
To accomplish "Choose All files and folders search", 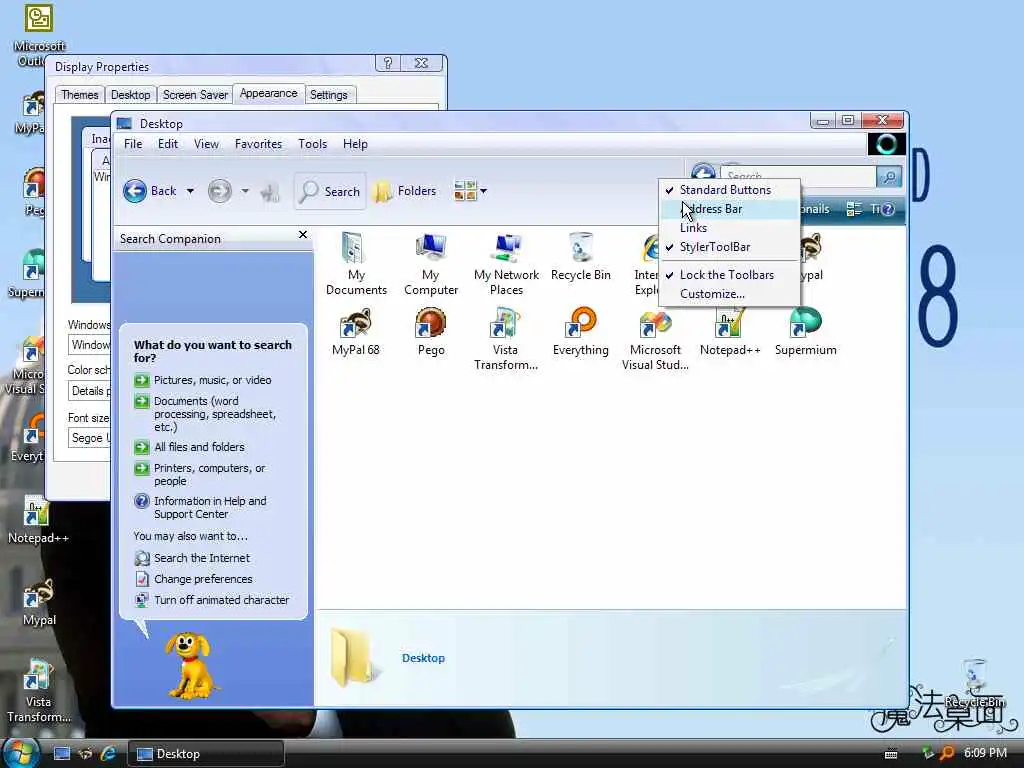I will (x=199, y=447).
